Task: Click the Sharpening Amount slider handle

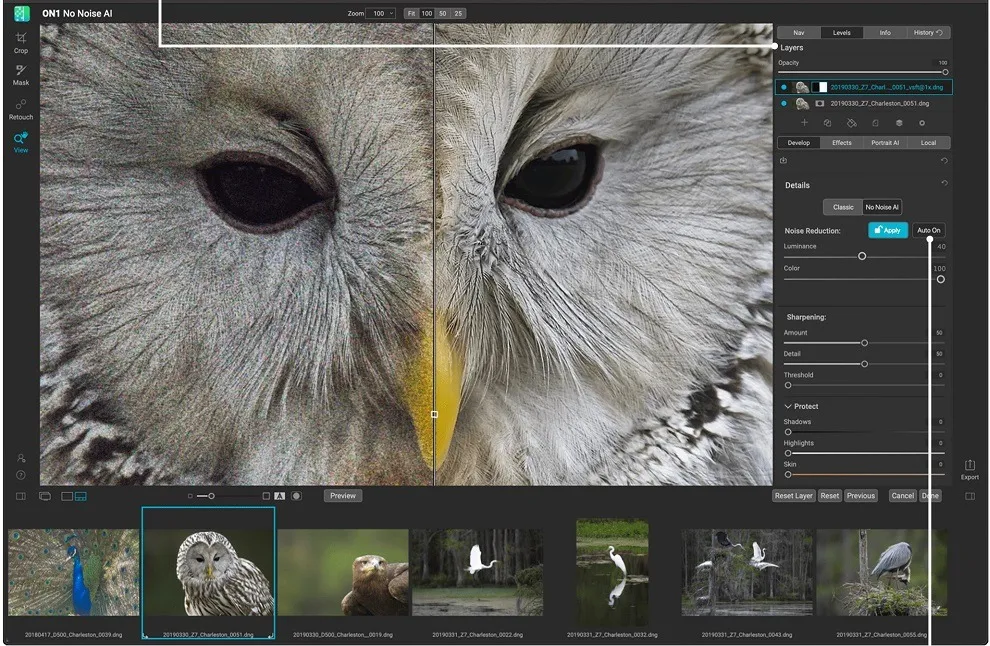Action: click(864, 343)
